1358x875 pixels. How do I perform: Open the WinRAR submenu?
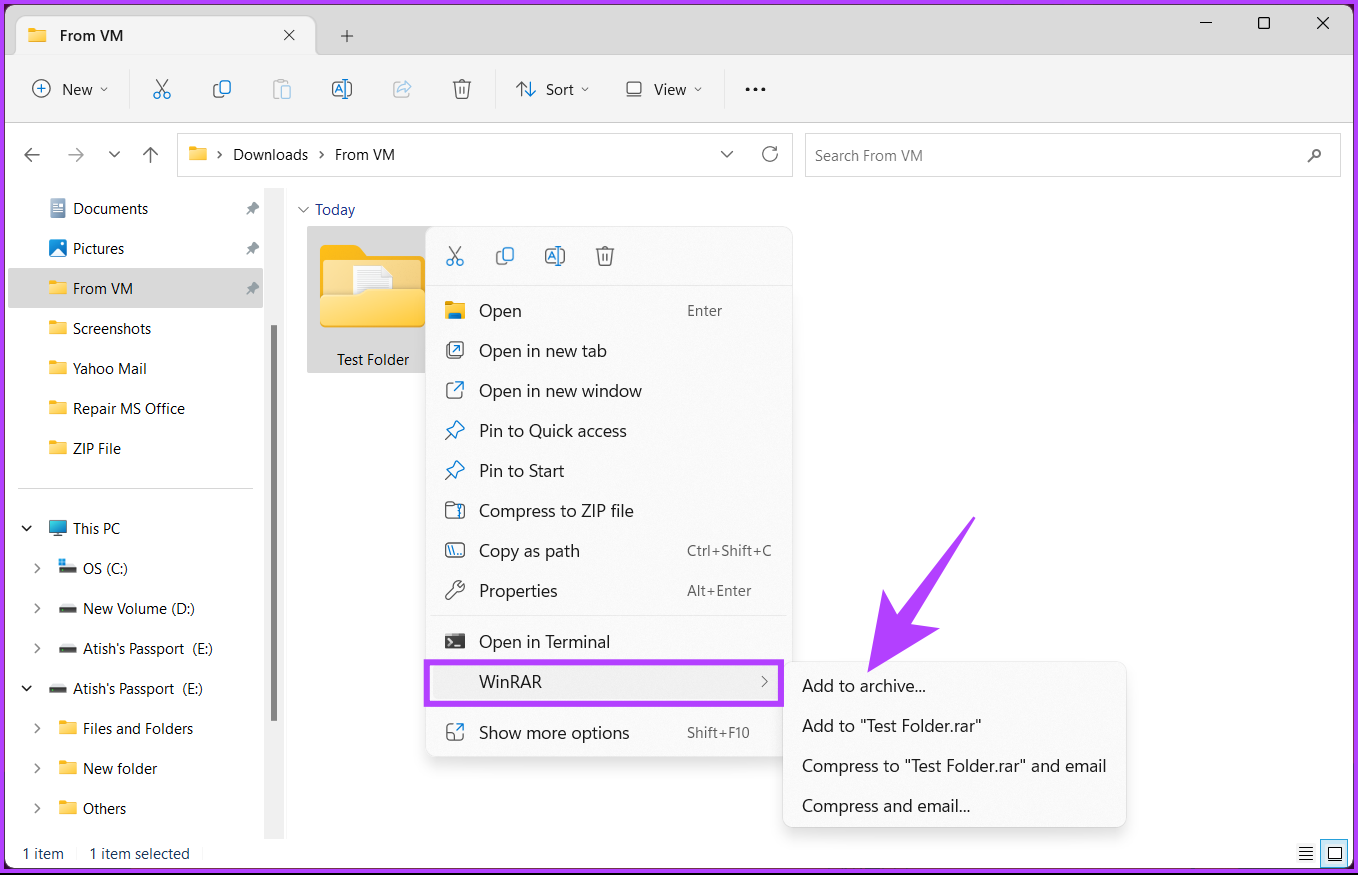[604, 682]
